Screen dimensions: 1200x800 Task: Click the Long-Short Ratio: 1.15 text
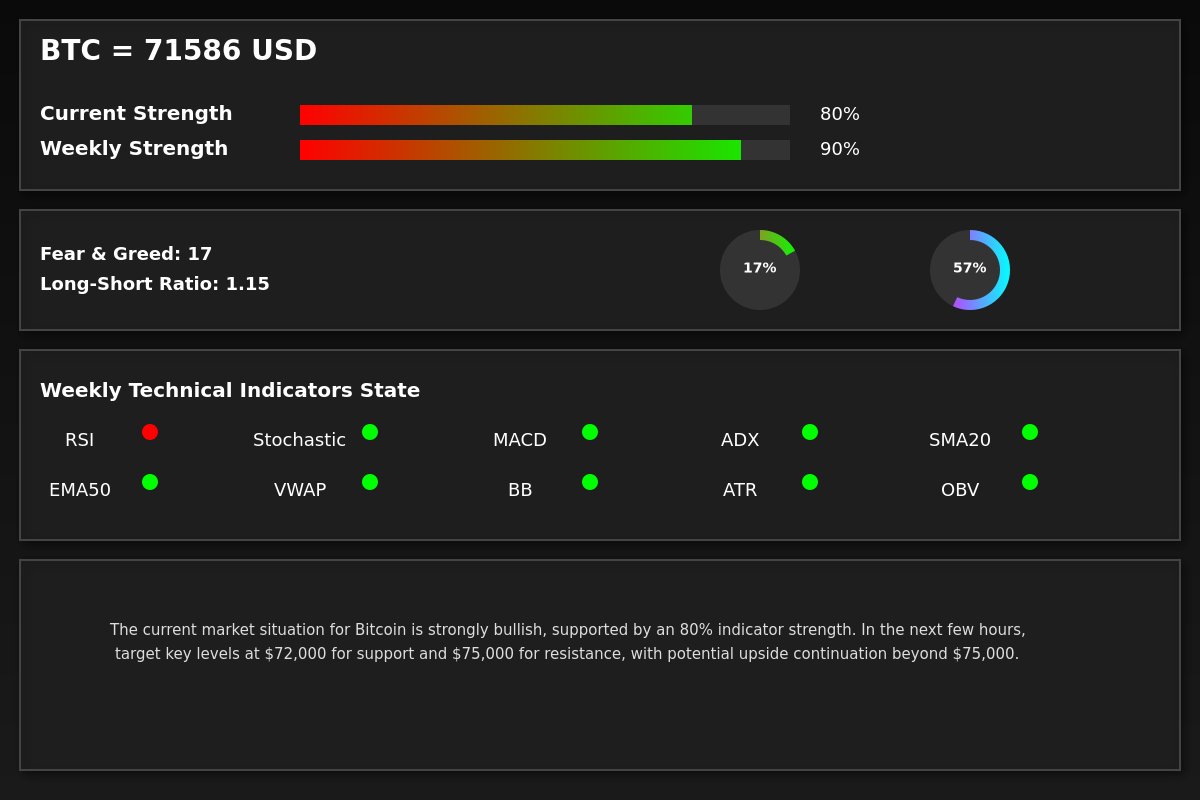click(155, 284)
